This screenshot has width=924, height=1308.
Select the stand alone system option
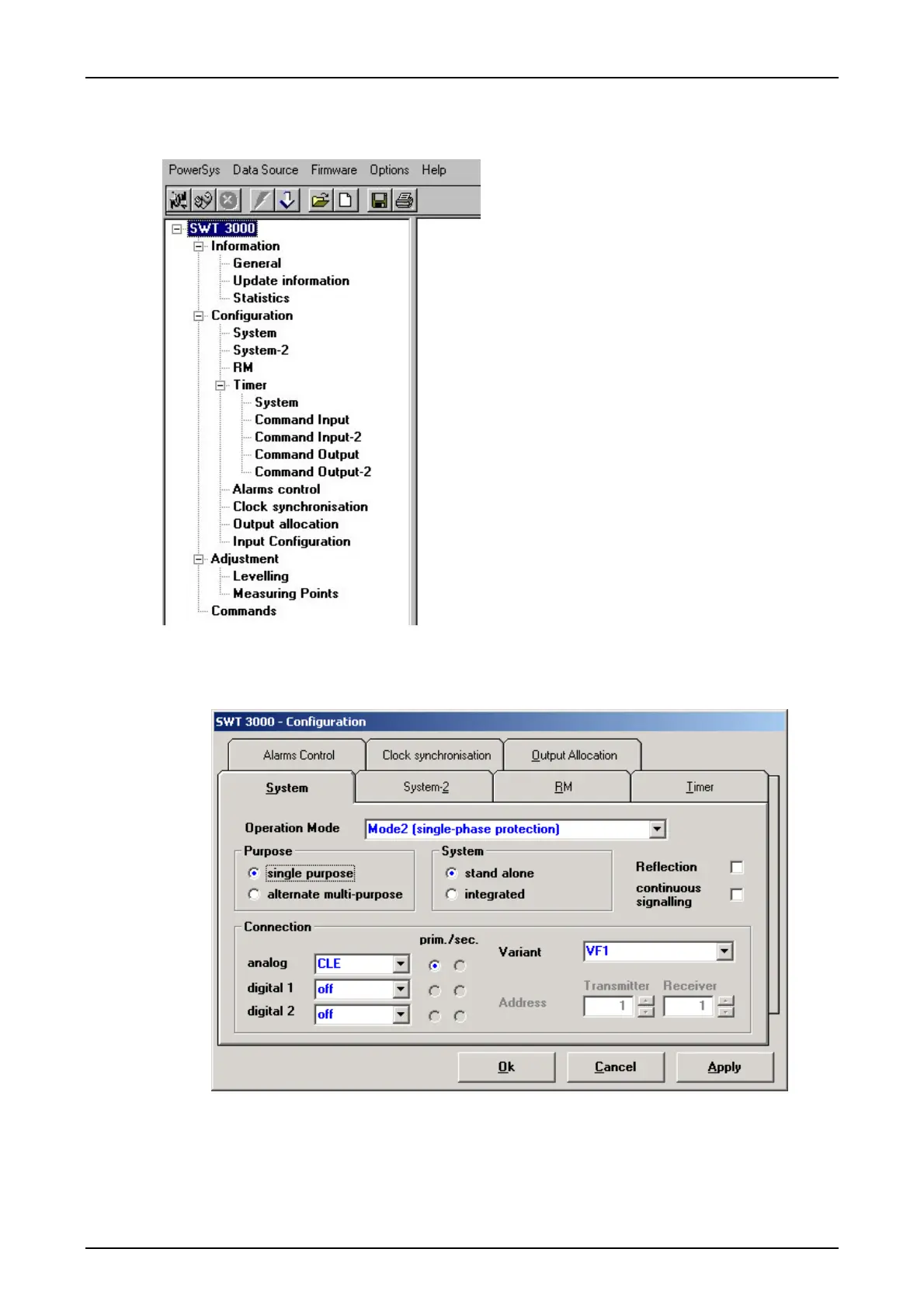451,873
